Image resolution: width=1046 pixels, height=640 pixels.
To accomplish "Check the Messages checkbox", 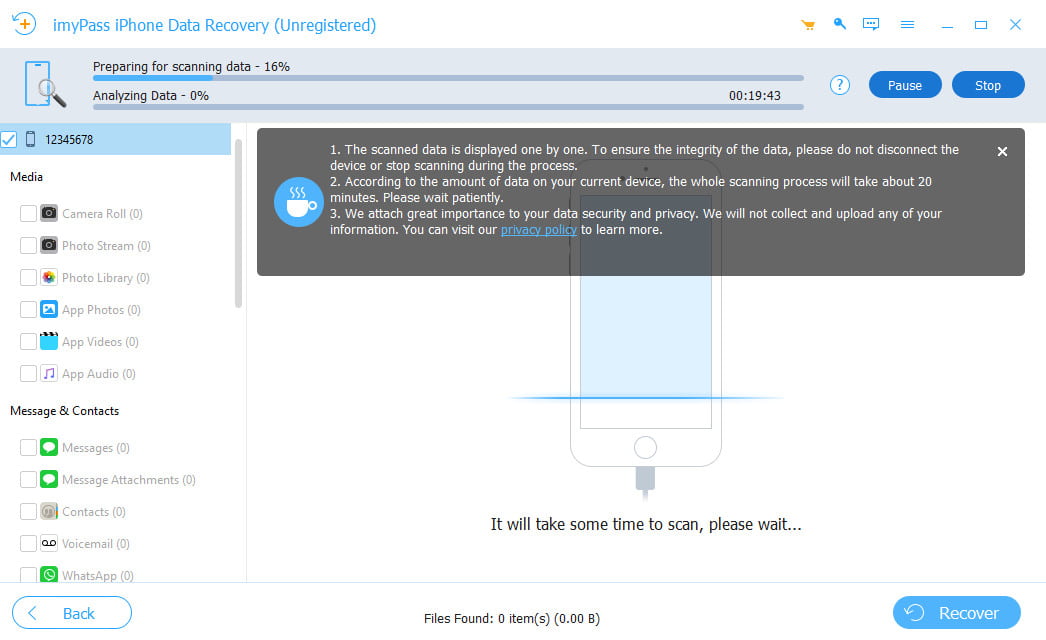I will [28, 448].
